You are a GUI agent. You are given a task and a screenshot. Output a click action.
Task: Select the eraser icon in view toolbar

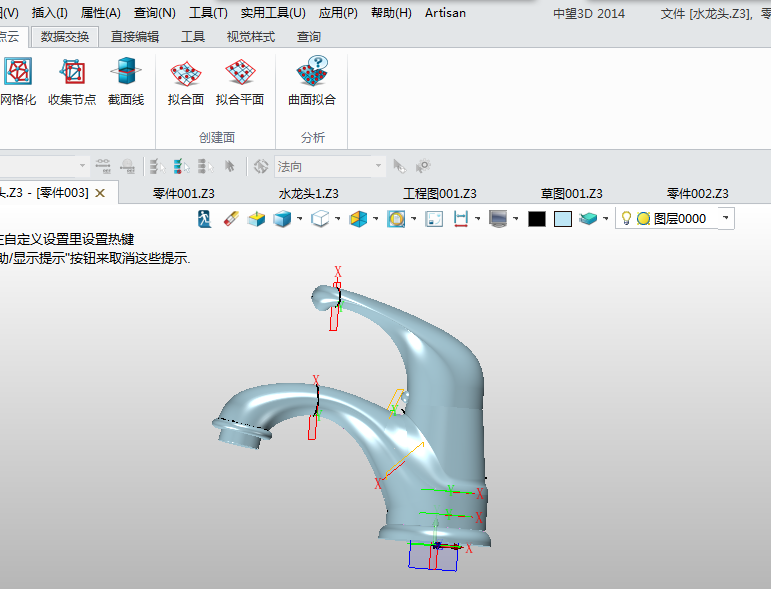click(x=230, y=218)
